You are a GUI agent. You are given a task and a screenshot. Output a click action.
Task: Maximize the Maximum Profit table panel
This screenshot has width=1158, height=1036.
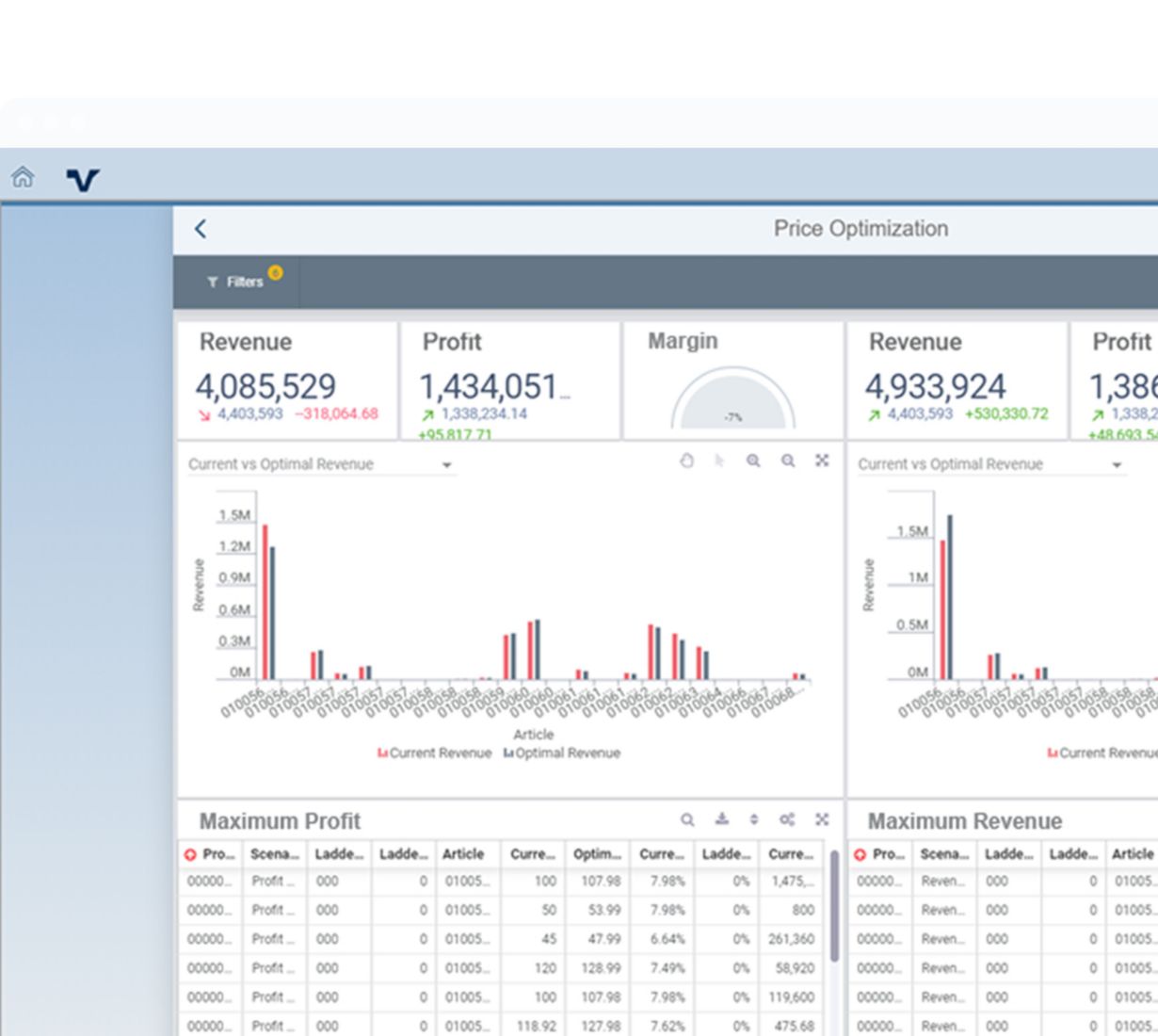click(x=822, y=819)
